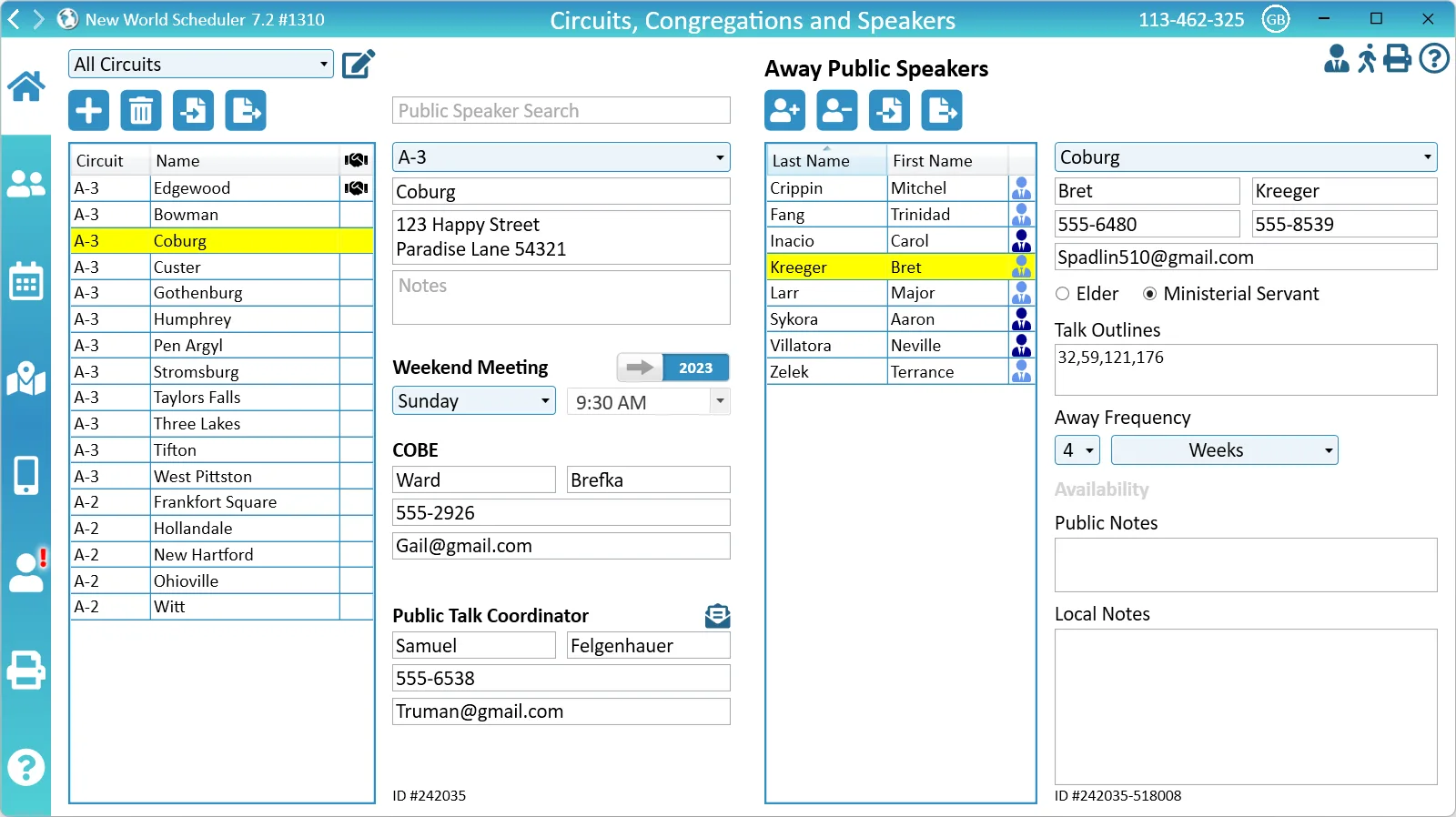Click the Public Speaker Search field

pos(561,111)
